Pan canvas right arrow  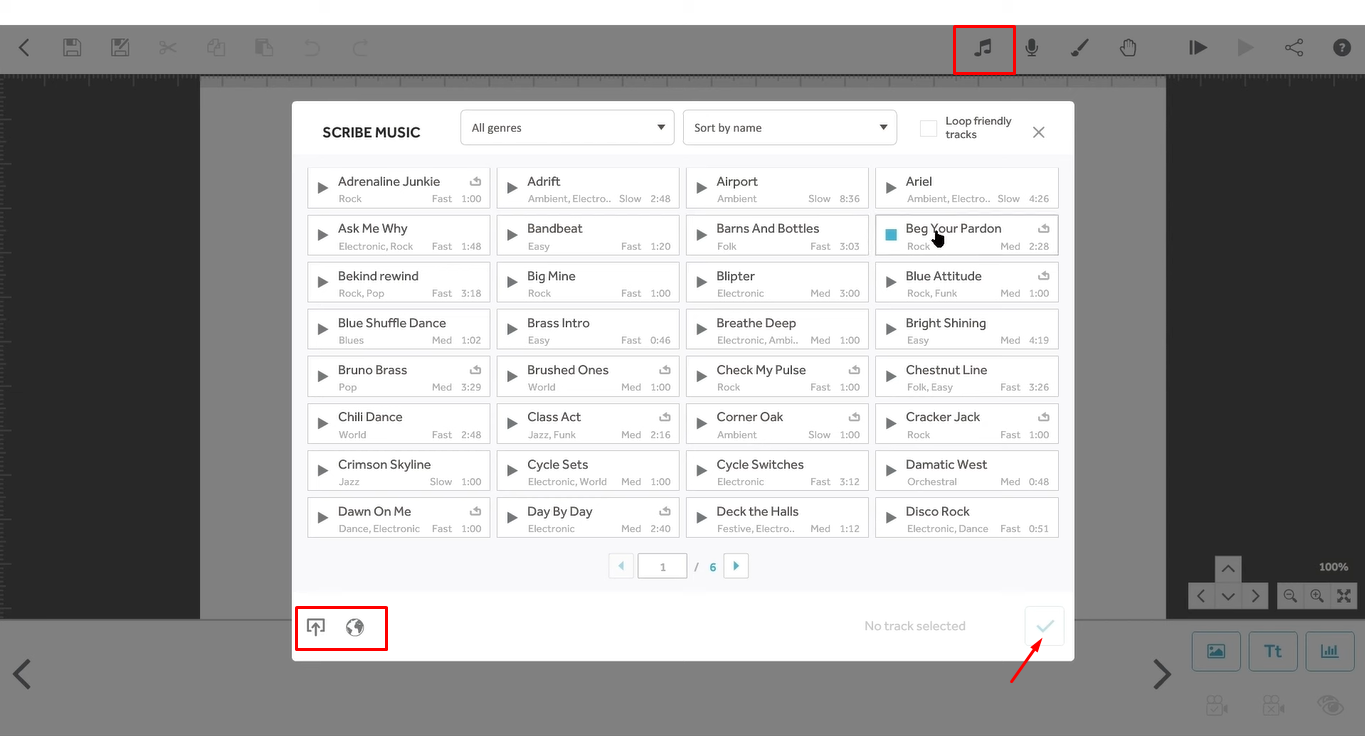click(1255, 596)
